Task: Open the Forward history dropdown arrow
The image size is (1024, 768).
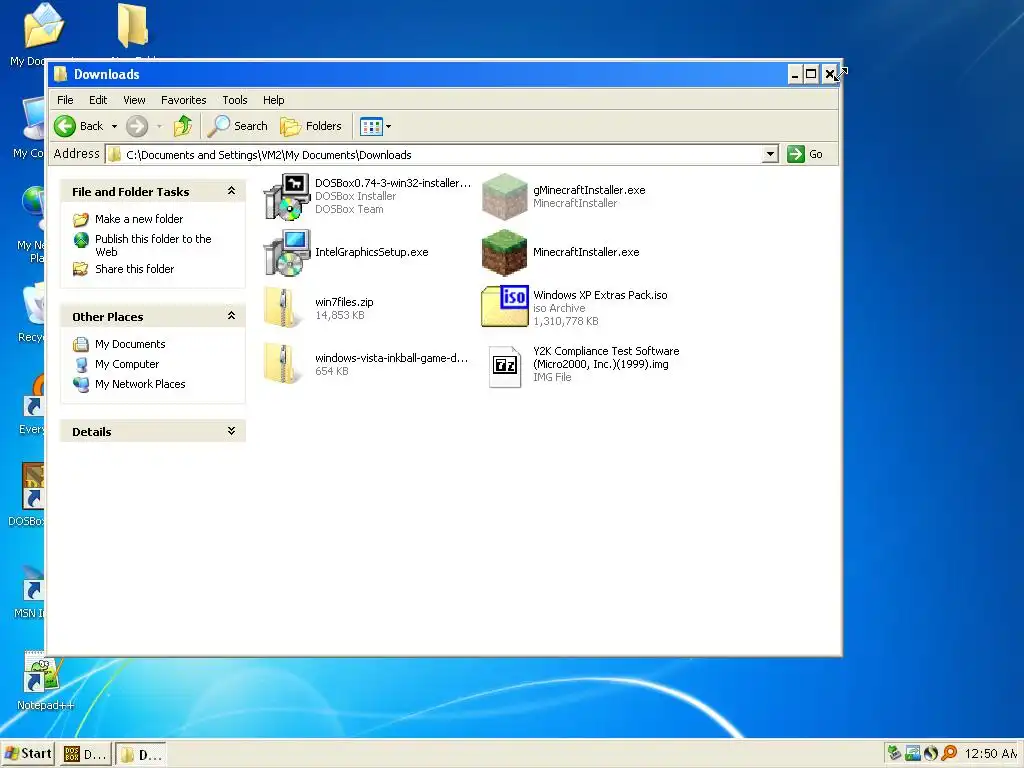Action: point(159,127)
